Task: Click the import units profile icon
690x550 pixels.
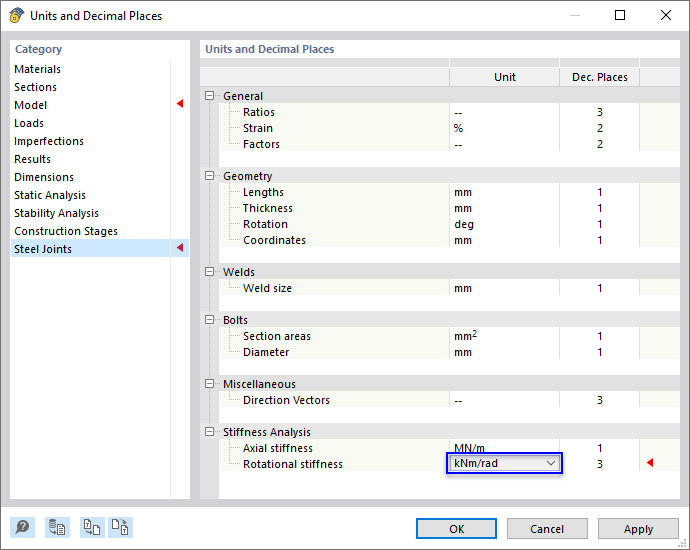Action: pyautogui.click(x=92, y=527)
